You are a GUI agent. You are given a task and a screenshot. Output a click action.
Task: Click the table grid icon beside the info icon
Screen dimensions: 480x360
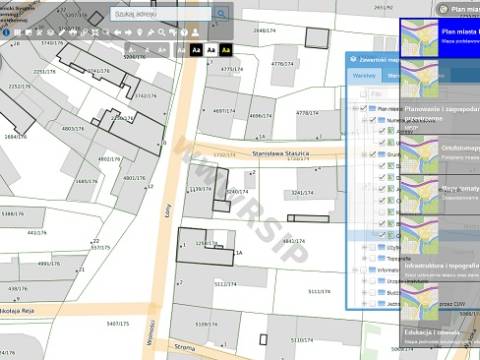(x=17, y=32)
